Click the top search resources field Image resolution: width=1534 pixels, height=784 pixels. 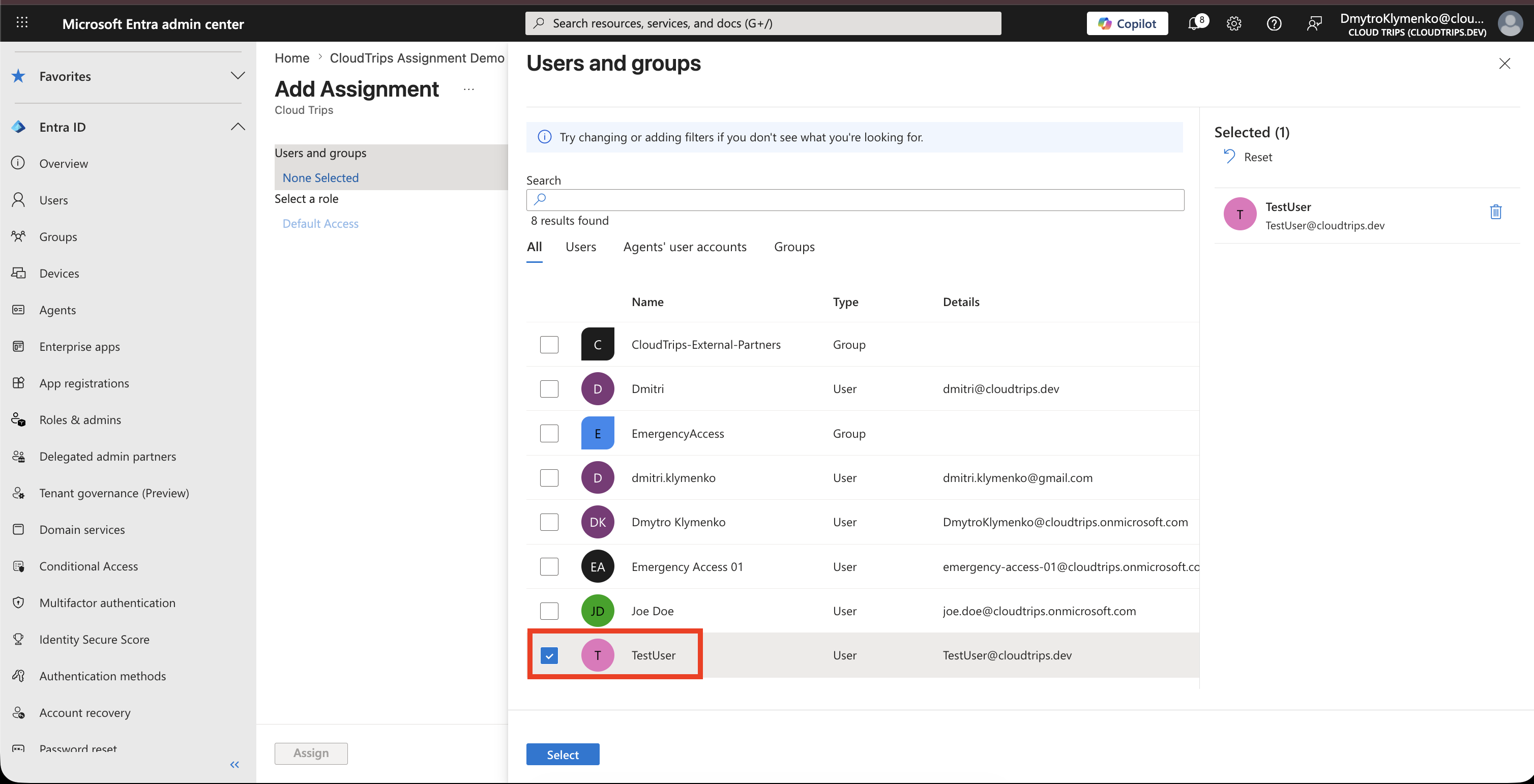(763, 23)
